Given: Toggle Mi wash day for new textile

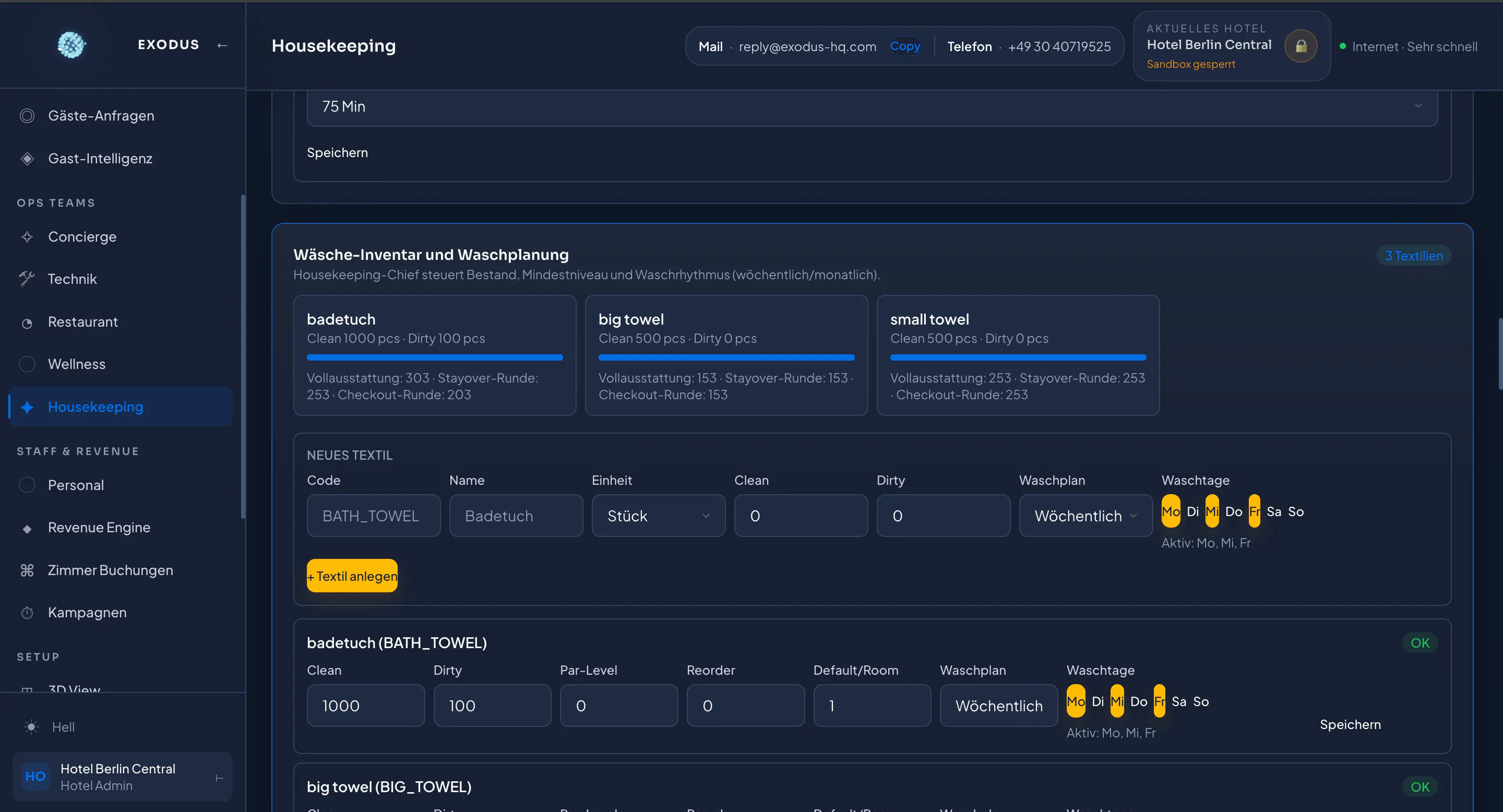Looking at the screenshot, I should click(x=1212, y=511).
